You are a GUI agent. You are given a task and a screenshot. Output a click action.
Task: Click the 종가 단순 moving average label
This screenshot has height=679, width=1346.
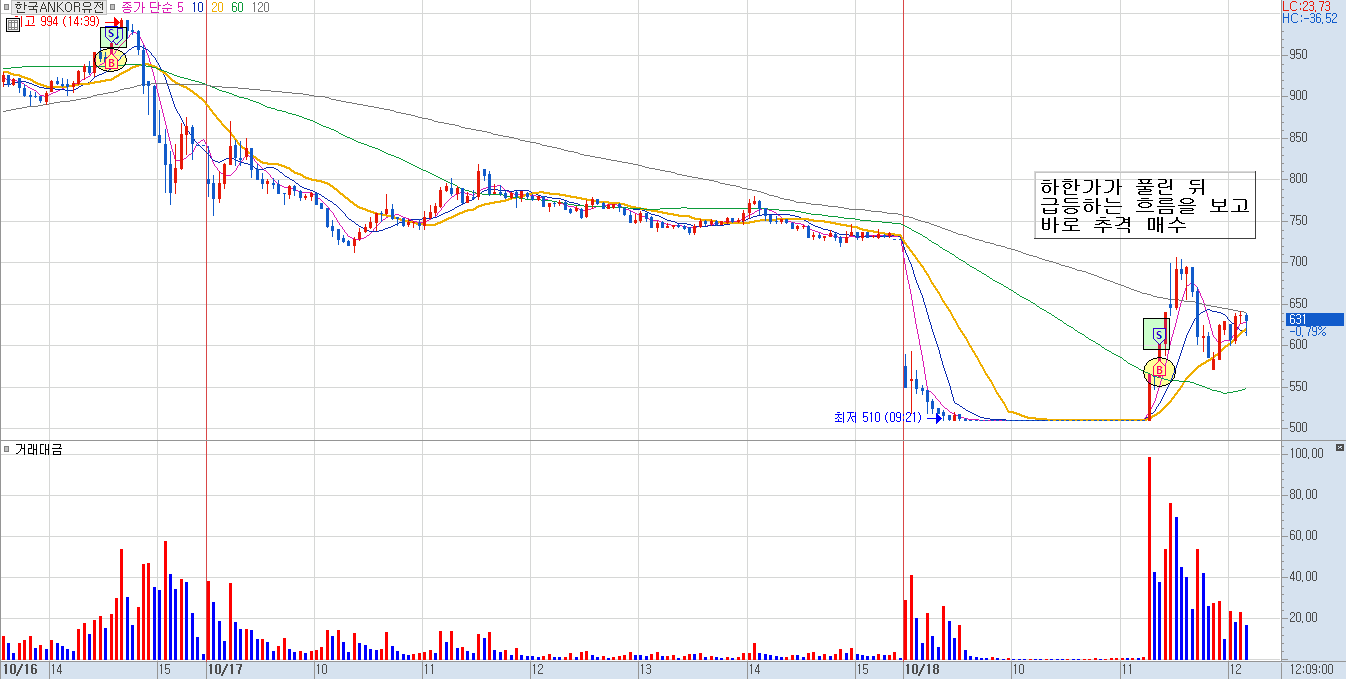click(147, 7)
